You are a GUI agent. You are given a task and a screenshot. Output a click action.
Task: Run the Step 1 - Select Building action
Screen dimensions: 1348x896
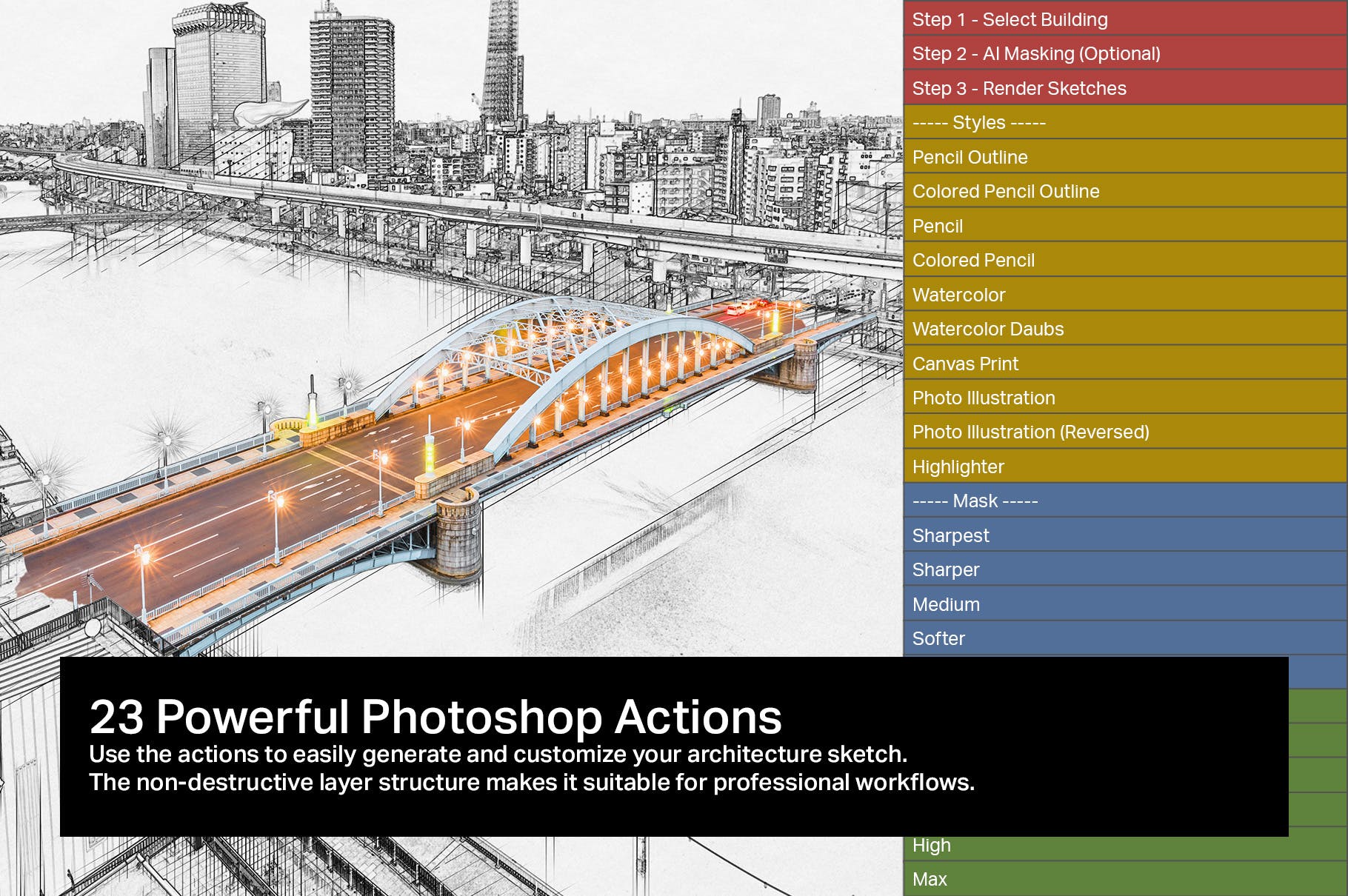1111,20
